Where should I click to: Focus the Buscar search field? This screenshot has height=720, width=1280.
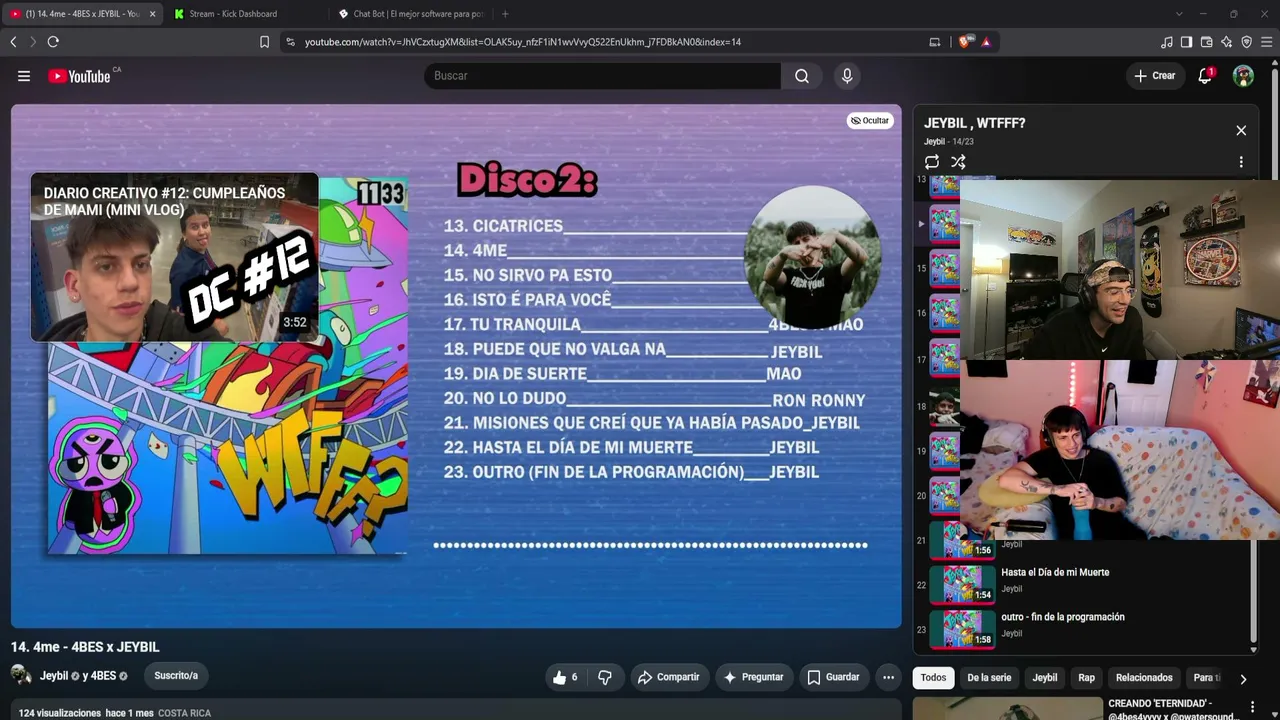(x=602, y=76)
